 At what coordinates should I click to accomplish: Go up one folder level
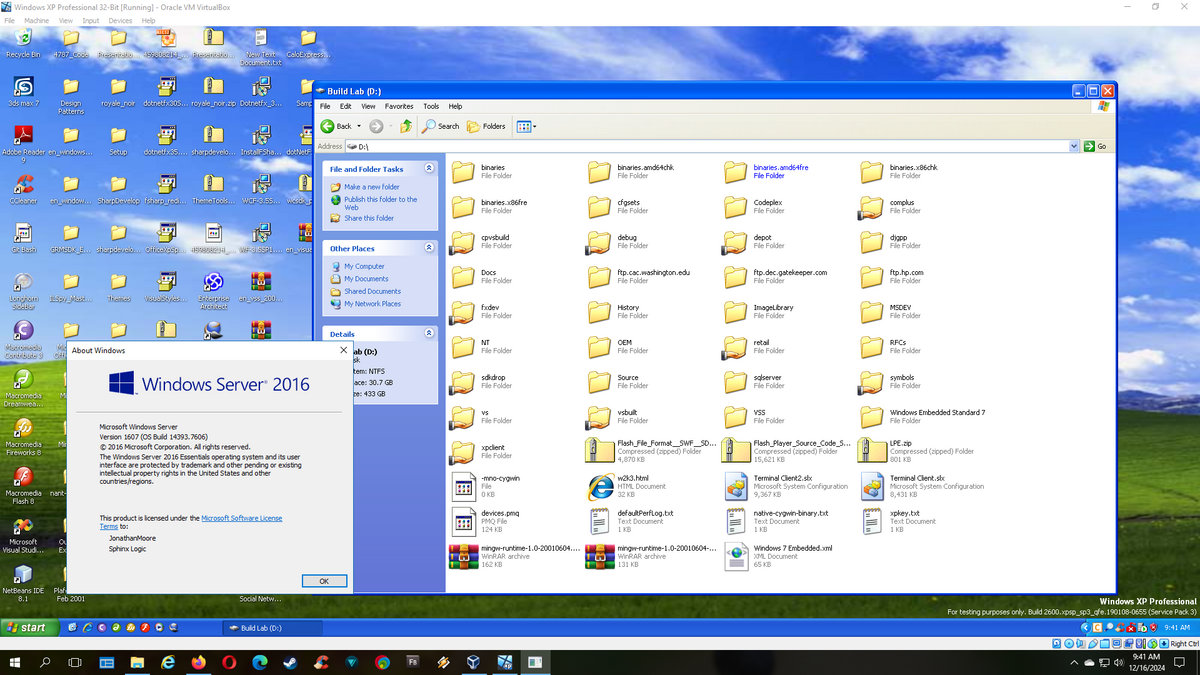(x=406, y=126)
